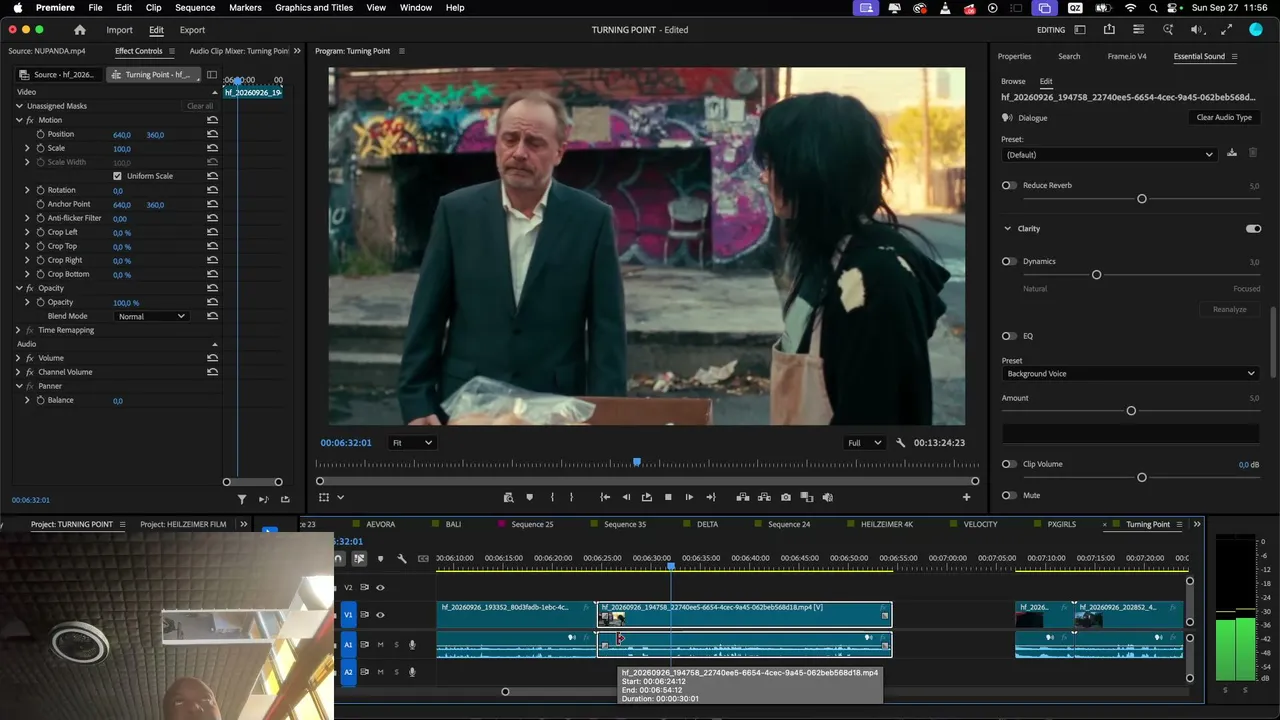Image resolution: width=1280 pixels, height=720 pixels.
Task: Turn off the Clarity toggle switch
Action: tap(1253, 229)
